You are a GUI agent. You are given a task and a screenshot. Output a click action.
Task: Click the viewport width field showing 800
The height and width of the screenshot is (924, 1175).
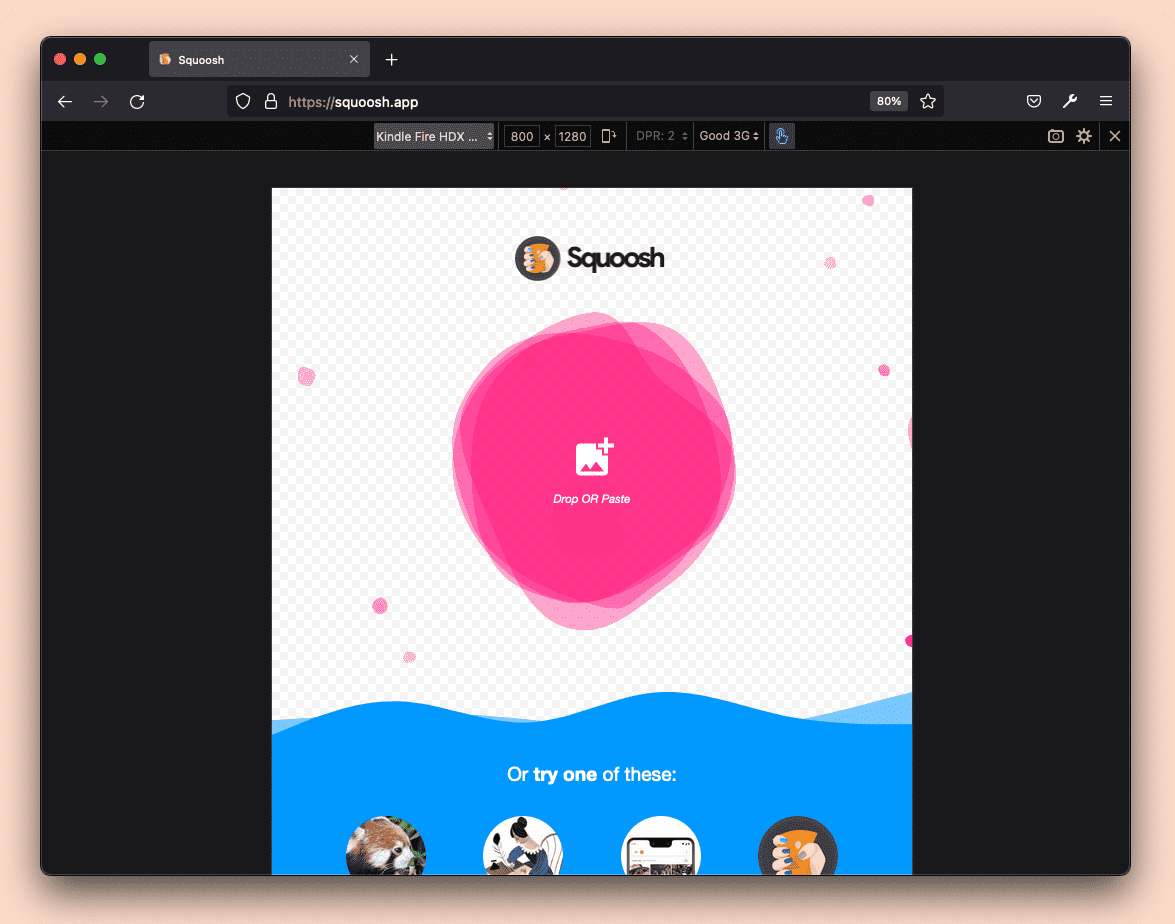pyautogui.click(x=522, y=136)
